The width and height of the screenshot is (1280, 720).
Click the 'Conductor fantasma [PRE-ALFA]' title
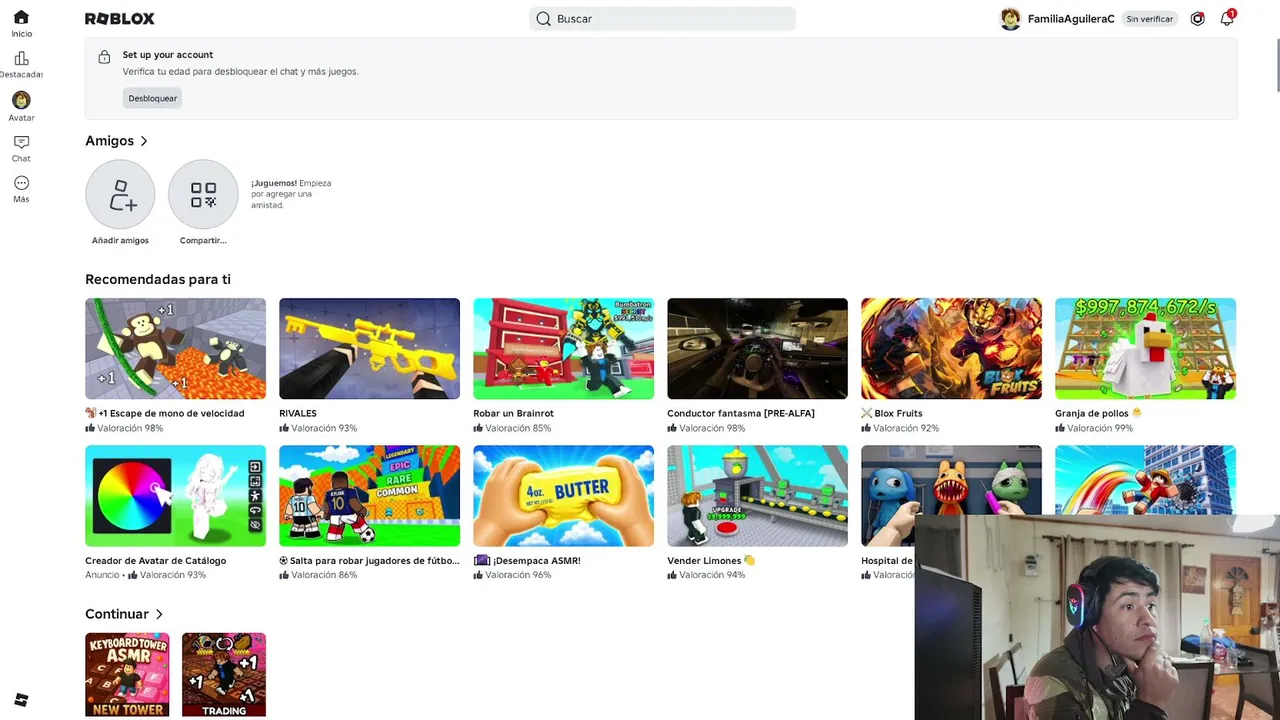point(741,413)
